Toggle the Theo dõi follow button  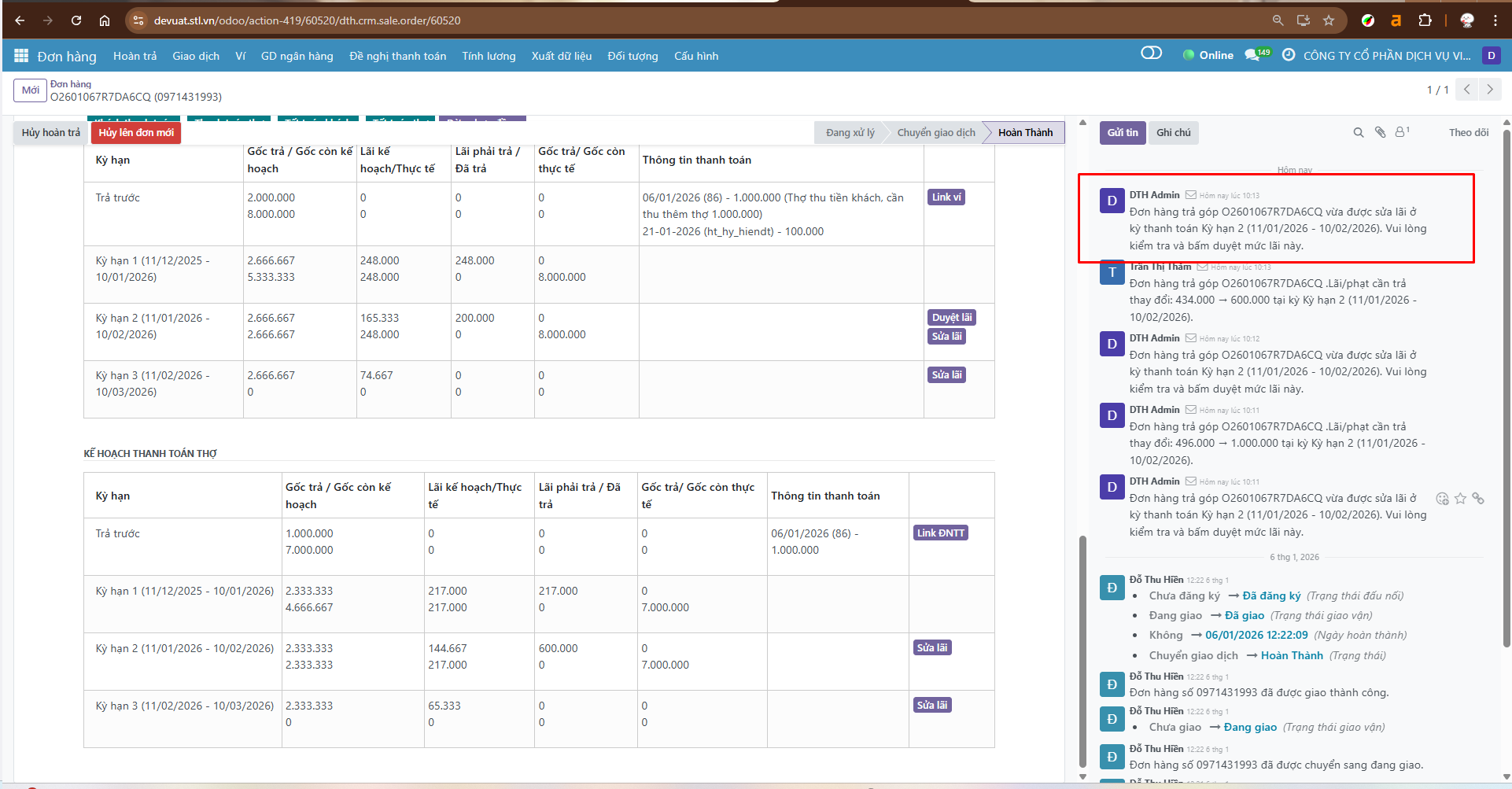click(x=1468, y=133)
